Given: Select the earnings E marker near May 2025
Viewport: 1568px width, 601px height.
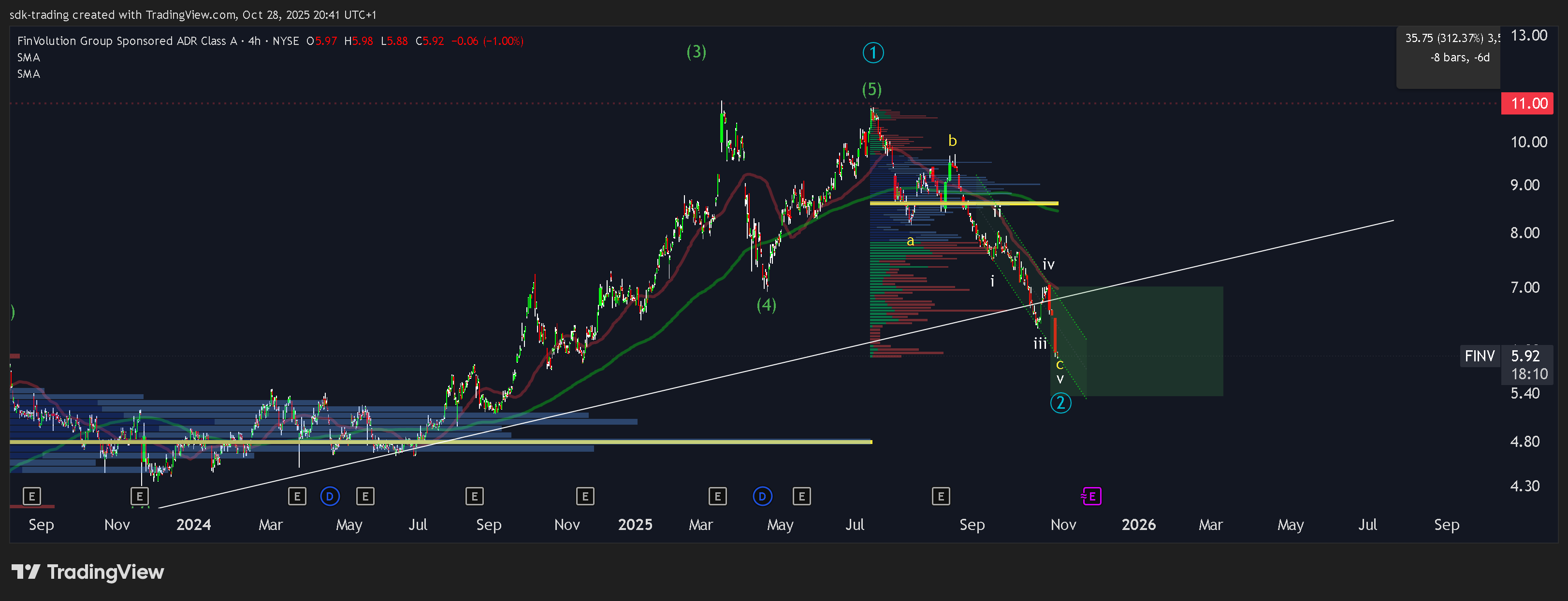Looking at the screenshot, I should pyautogui.click(x=802, y=496).
